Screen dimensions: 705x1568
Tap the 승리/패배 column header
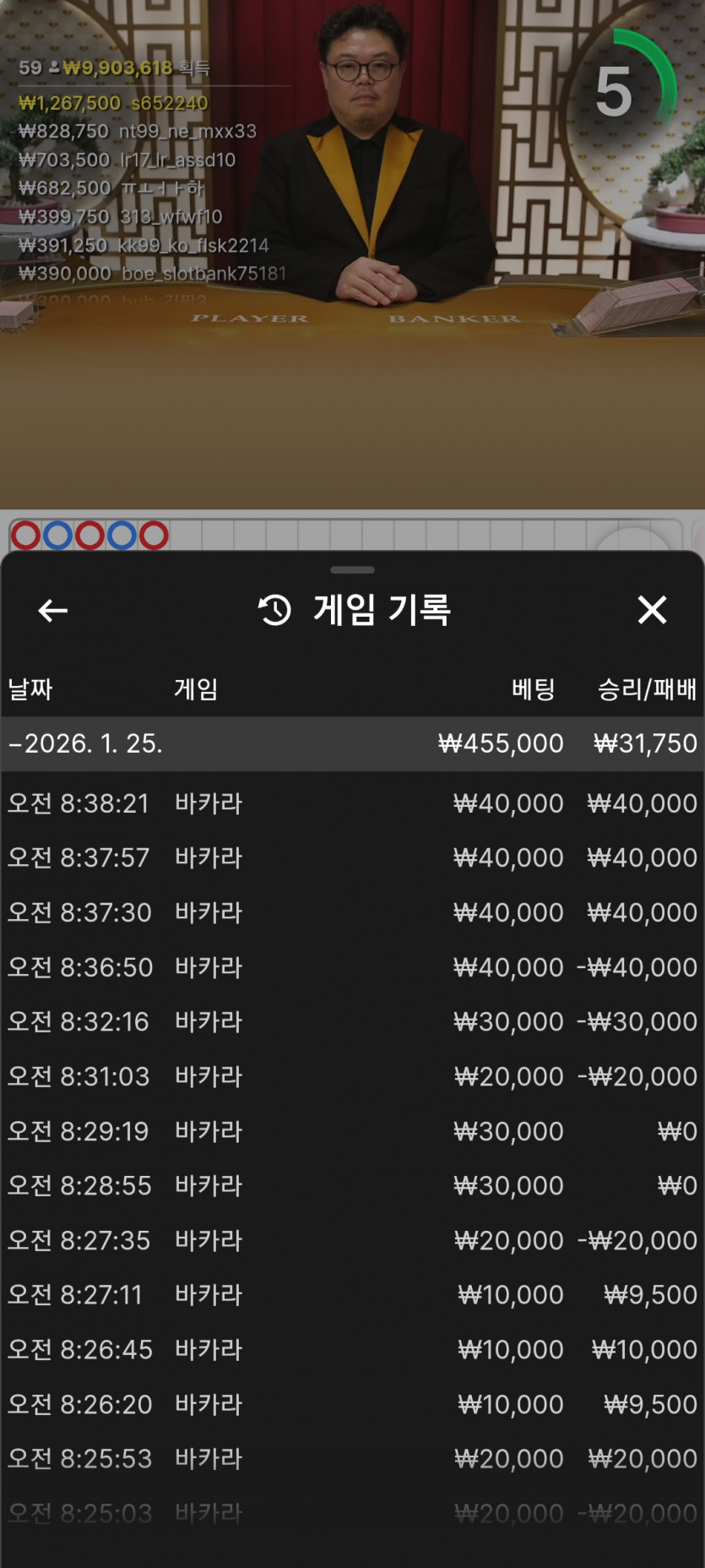click(647, 689)
